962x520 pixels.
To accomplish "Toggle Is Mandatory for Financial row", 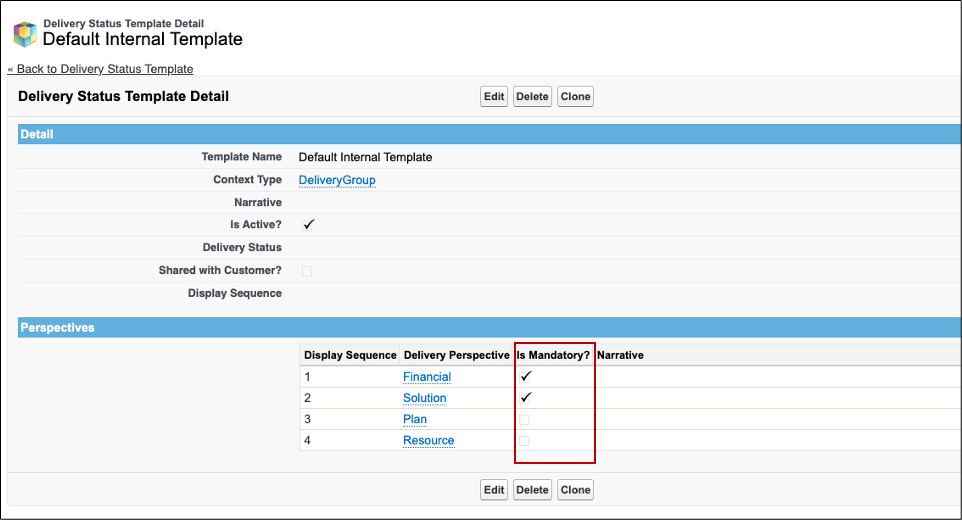I will click(x=525, y=377).
